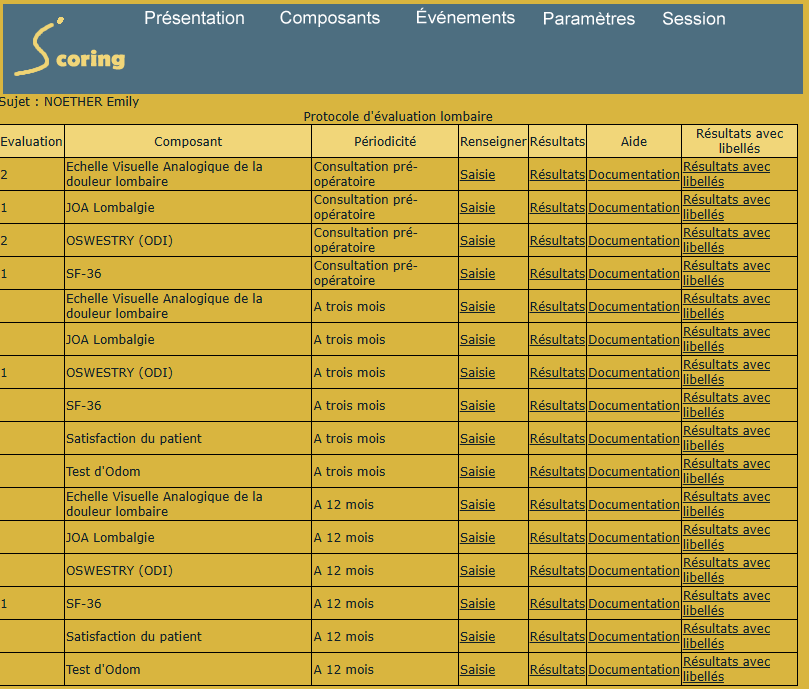View Résultats for Test d'Odom at 12 months
The image size is (809, 689).
[557, 670]
